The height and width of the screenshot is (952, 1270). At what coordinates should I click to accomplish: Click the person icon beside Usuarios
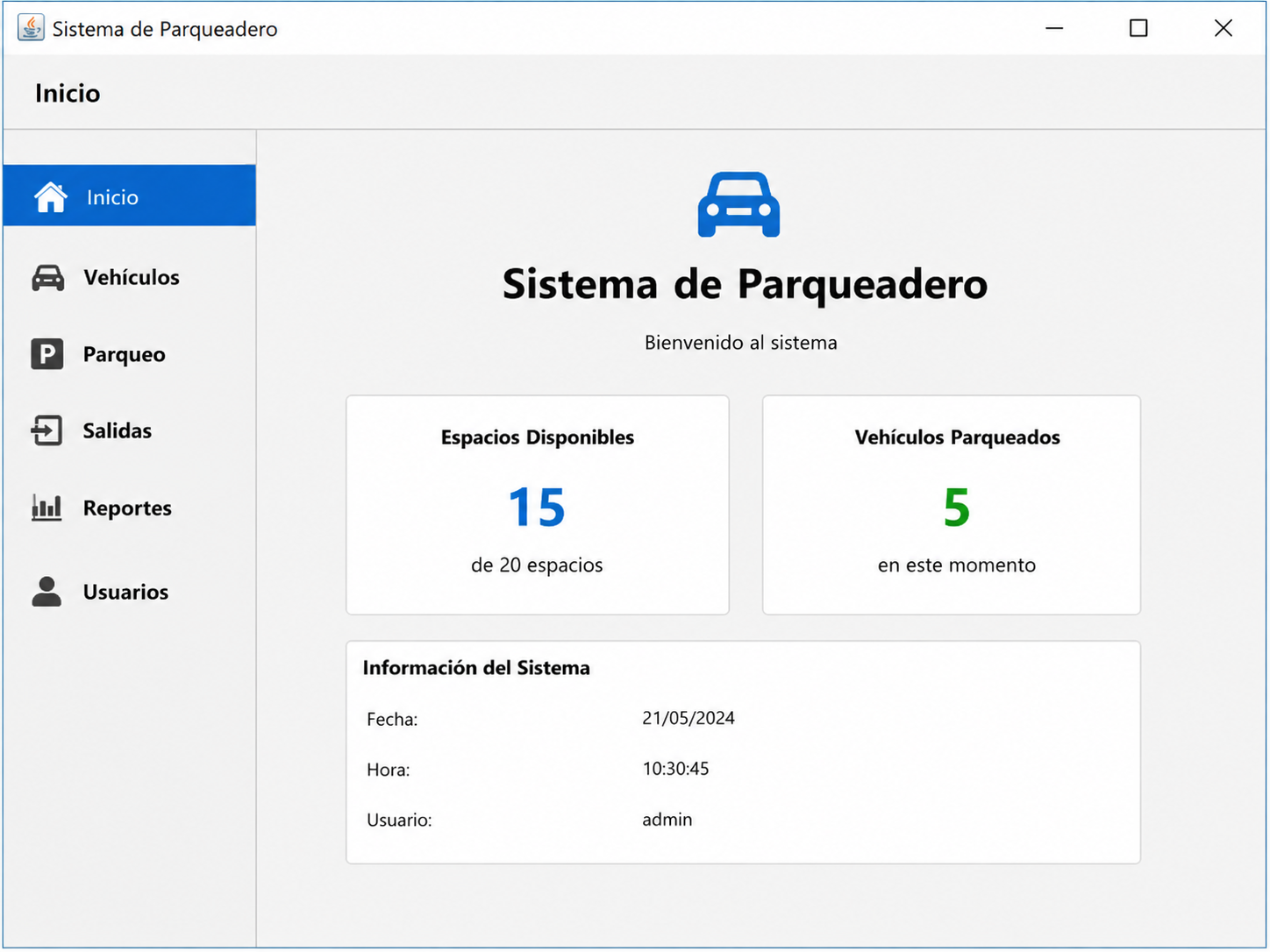(x=46, y=592)
